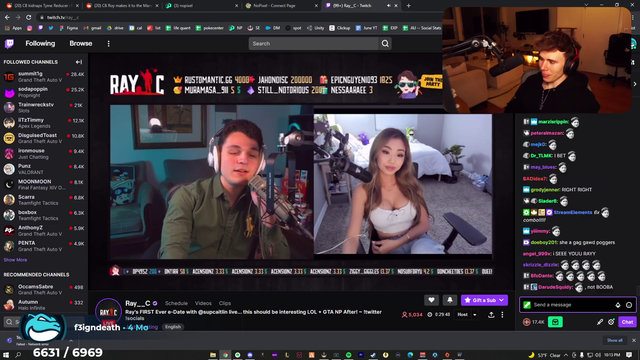Open the Host button

click(x=462, y=315)
